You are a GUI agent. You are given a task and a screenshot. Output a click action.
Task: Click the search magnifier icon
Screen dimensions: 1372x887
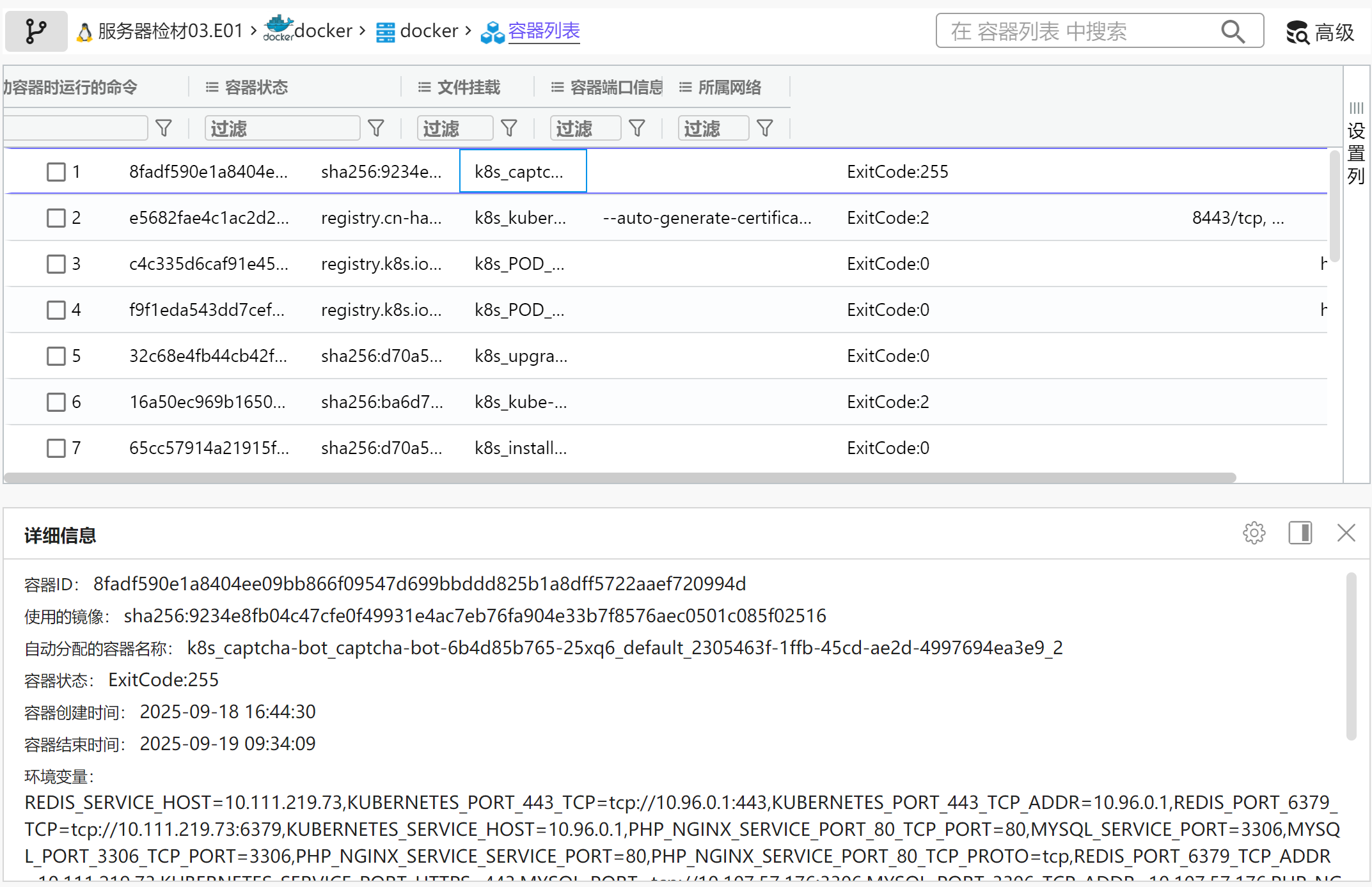coord(1233,31)
